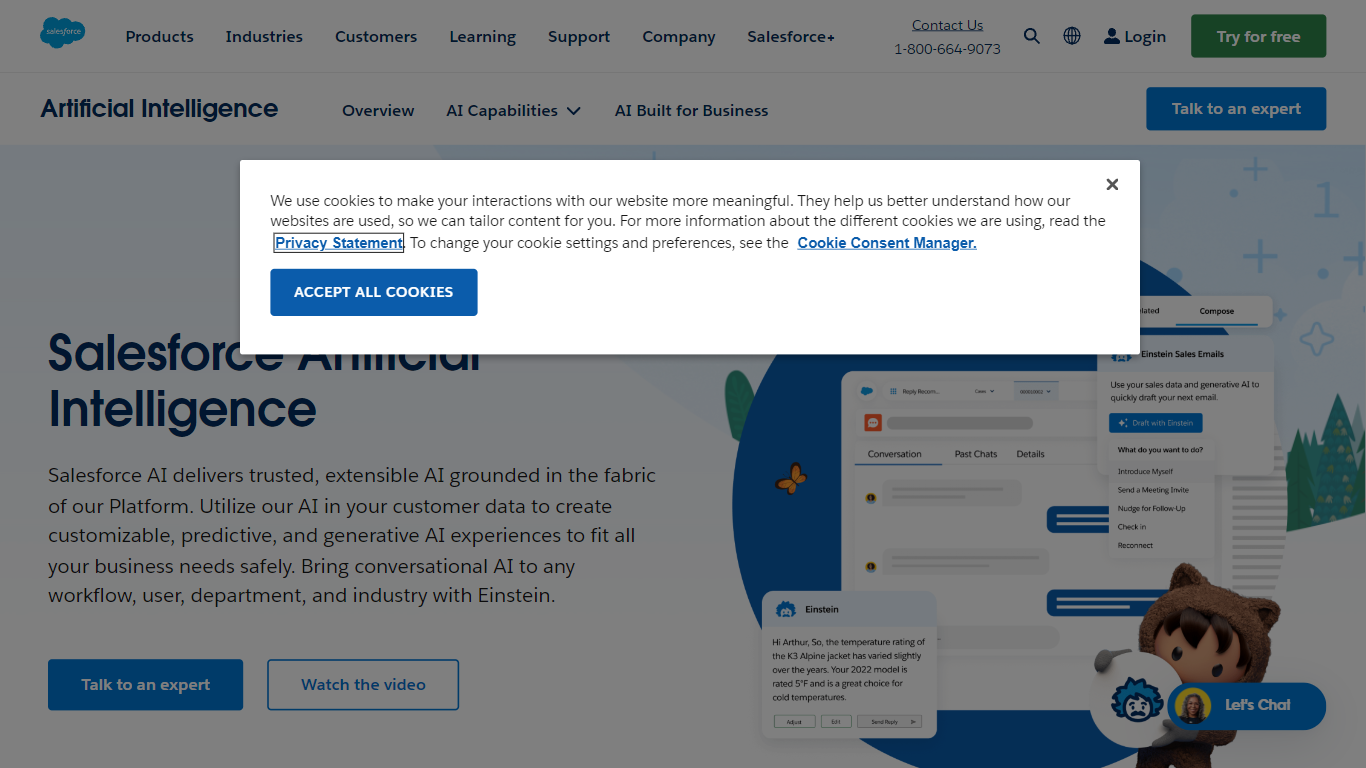Screen dimensions: 1366x768
Task: Expand the Support menu
Action: (578, 36)
